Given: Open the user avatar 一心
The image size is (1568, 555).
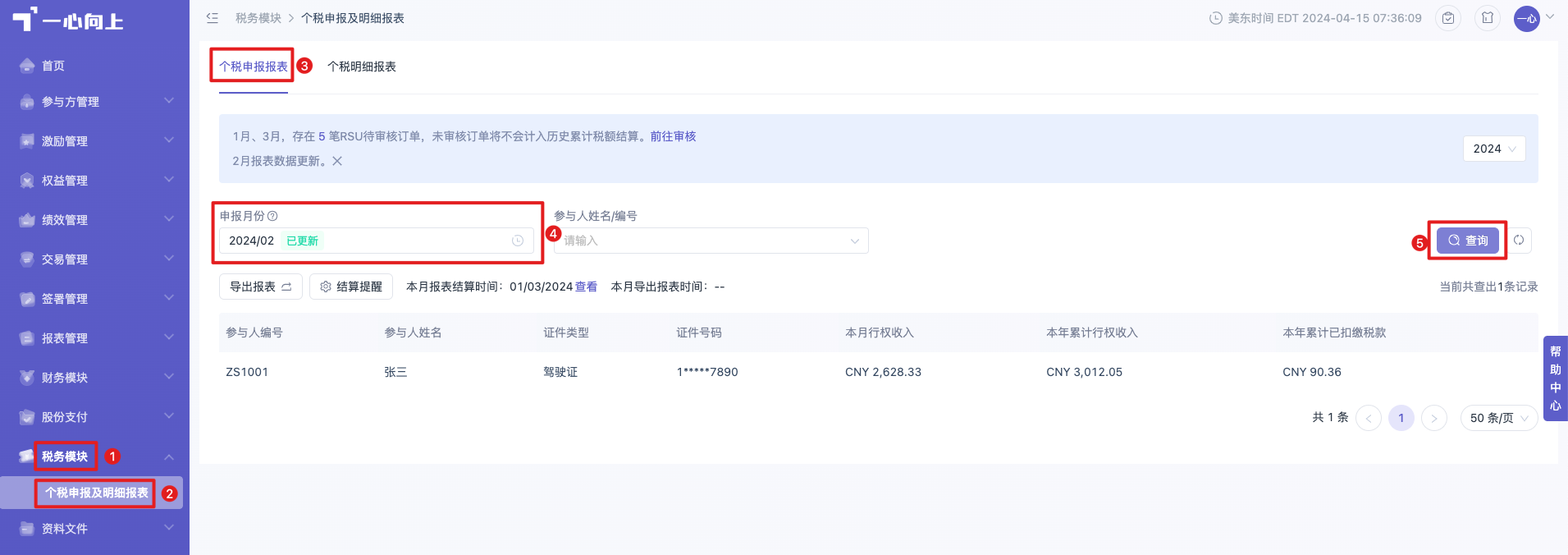Looking at the screenshot, I should (1526, 18).
